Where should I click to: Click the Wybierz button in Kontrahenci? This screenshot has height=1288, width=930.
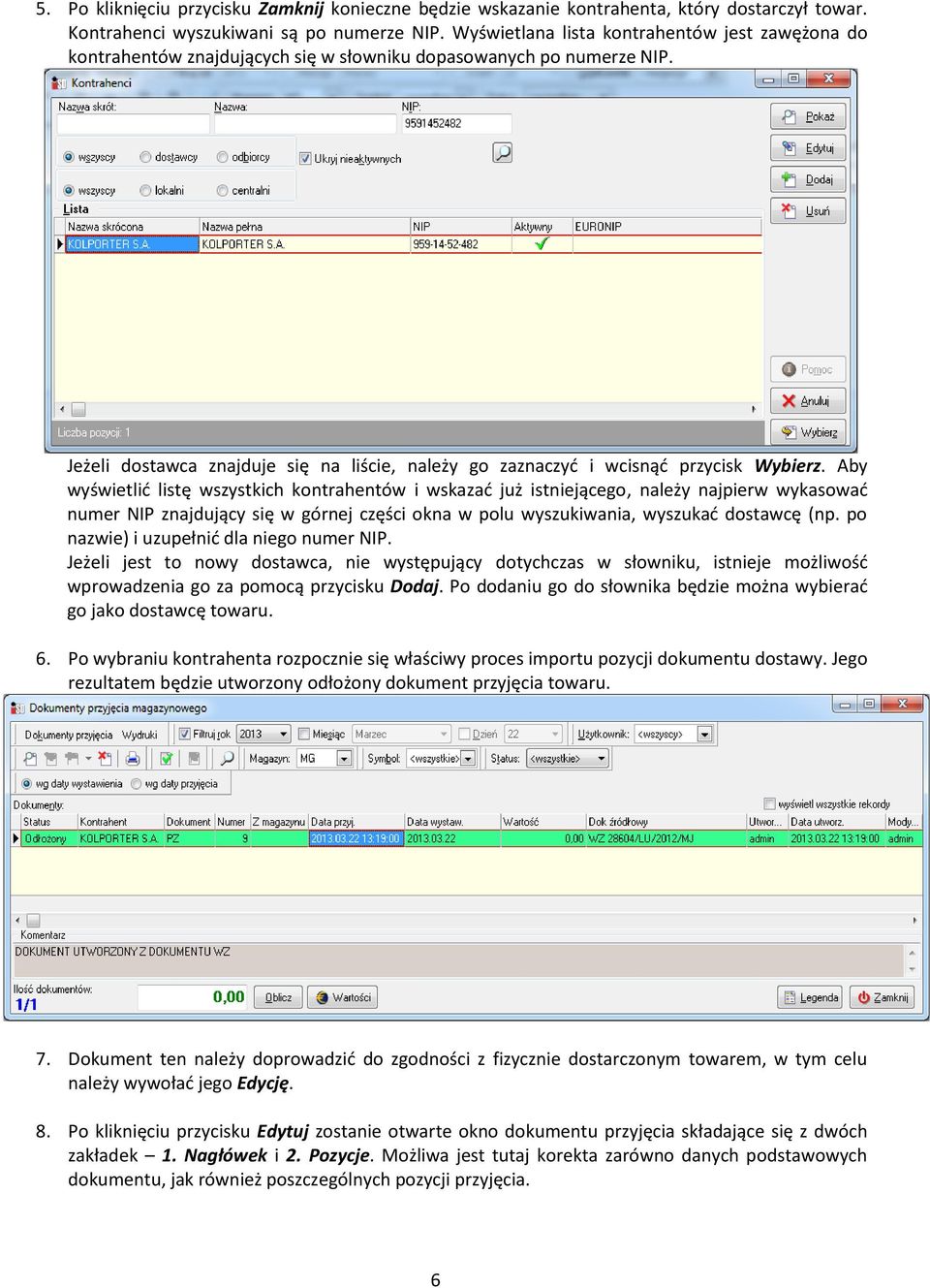click(808, 432)
